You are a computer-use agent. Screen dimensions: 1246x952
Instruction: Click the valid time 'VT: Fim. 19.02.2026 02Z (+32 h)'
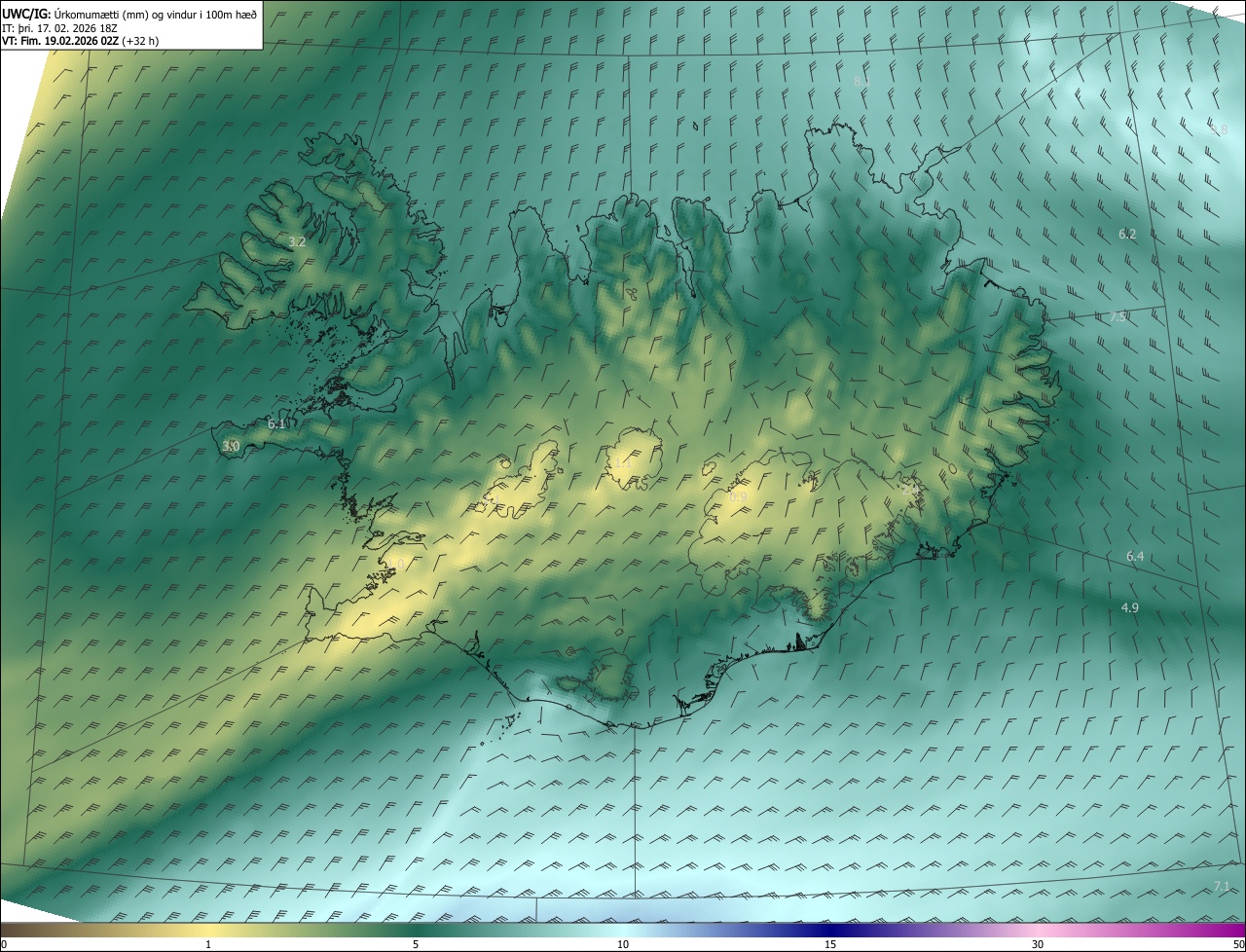click(x=80, y=41)
